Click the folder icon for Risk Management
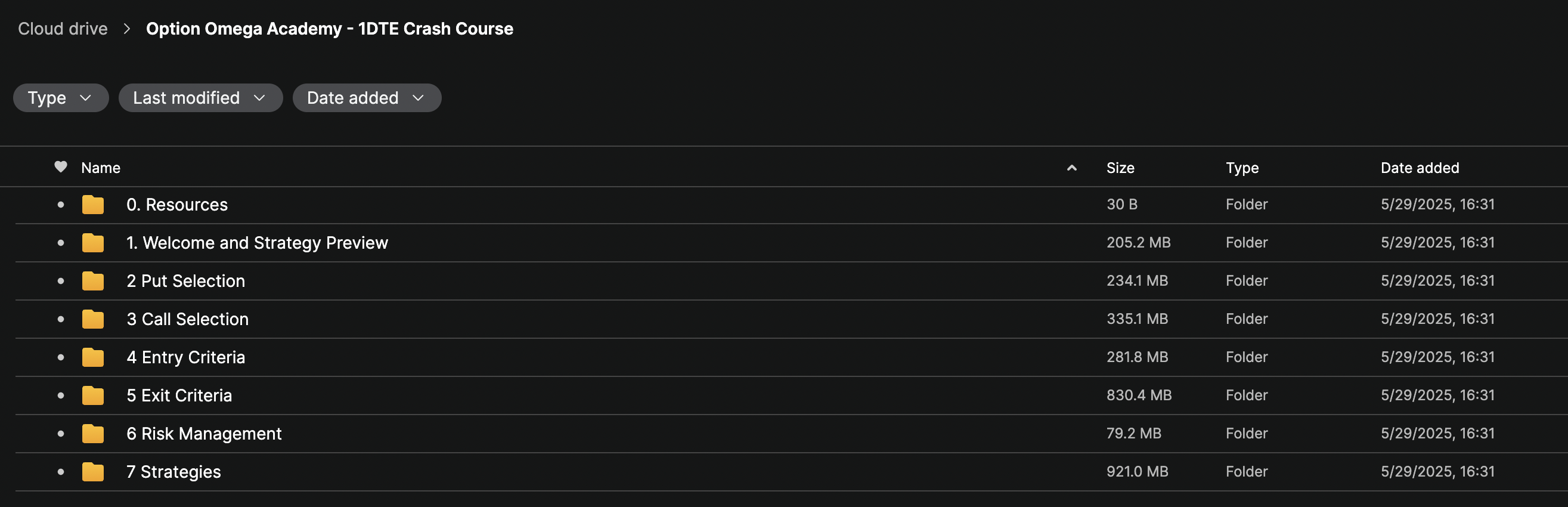 click(x=93, y=434)
